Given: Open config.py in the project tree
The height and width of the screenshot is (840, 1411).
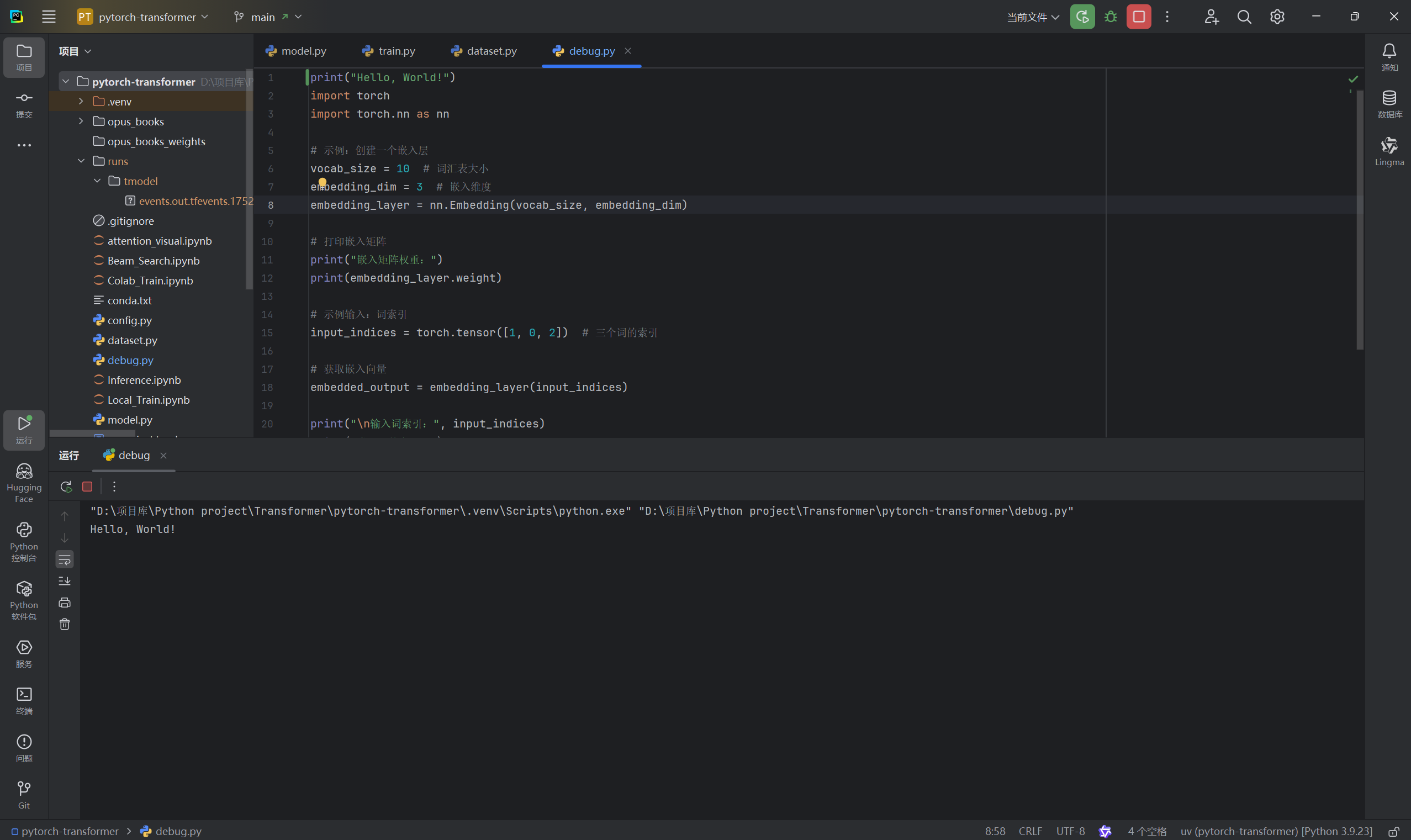Looking at the screenshot, I should pyautogui.click(x=130, y=320).
